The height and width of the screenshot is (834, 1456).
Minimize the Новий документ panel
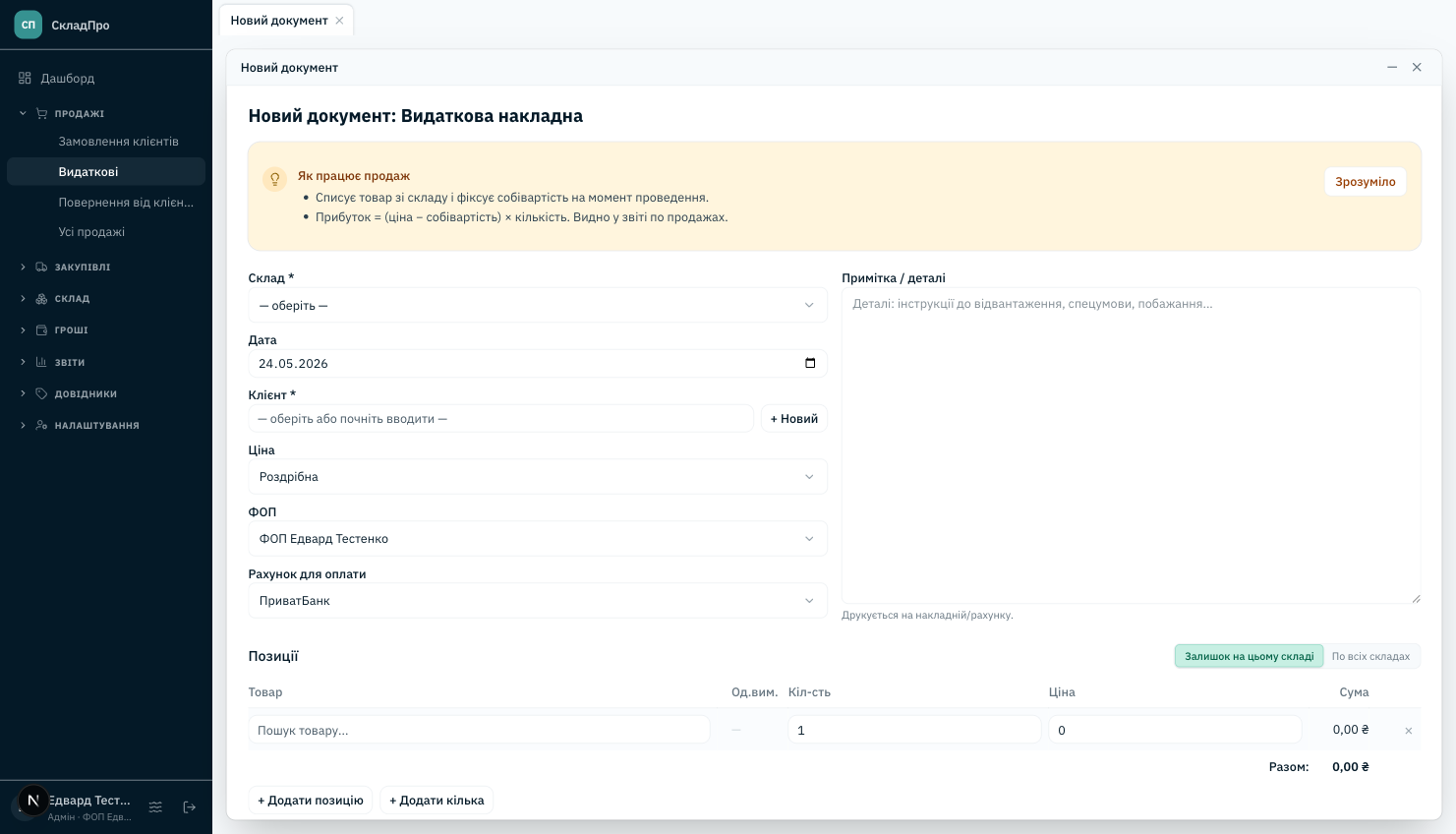[x=1392, y=67]
